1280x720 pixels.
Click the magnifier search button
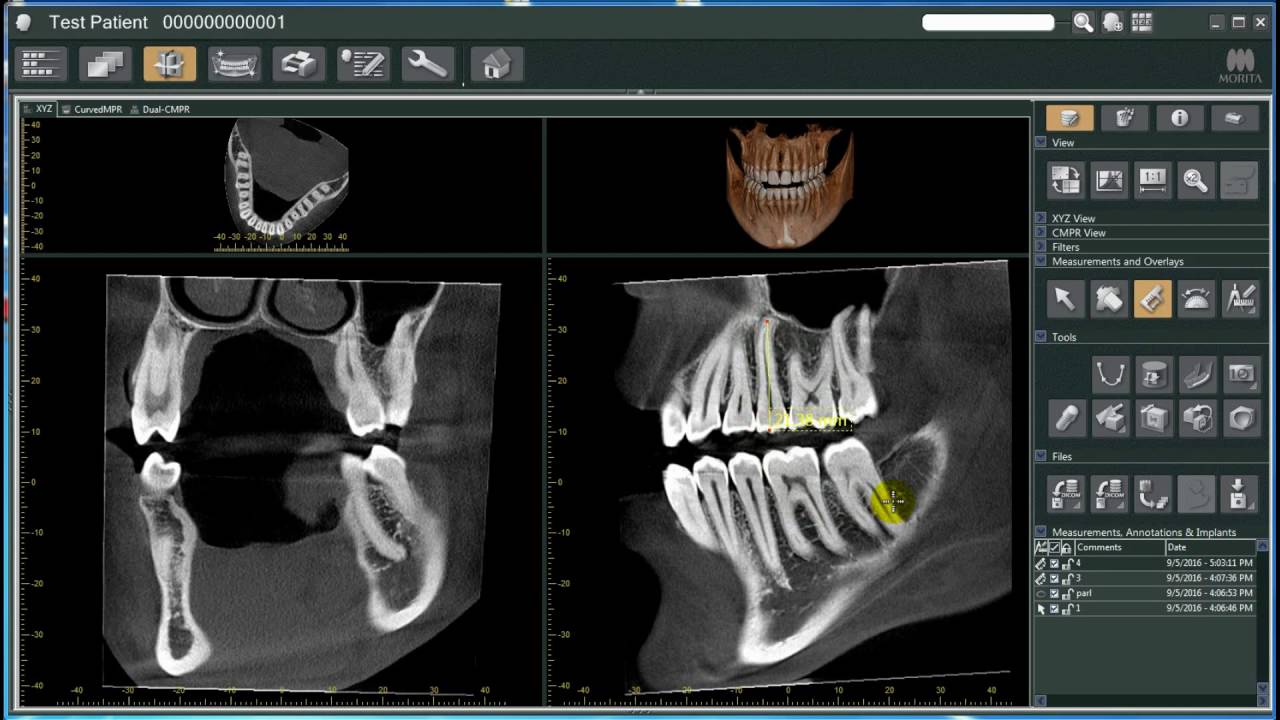pyautogui.click(x=1083, y=23)
